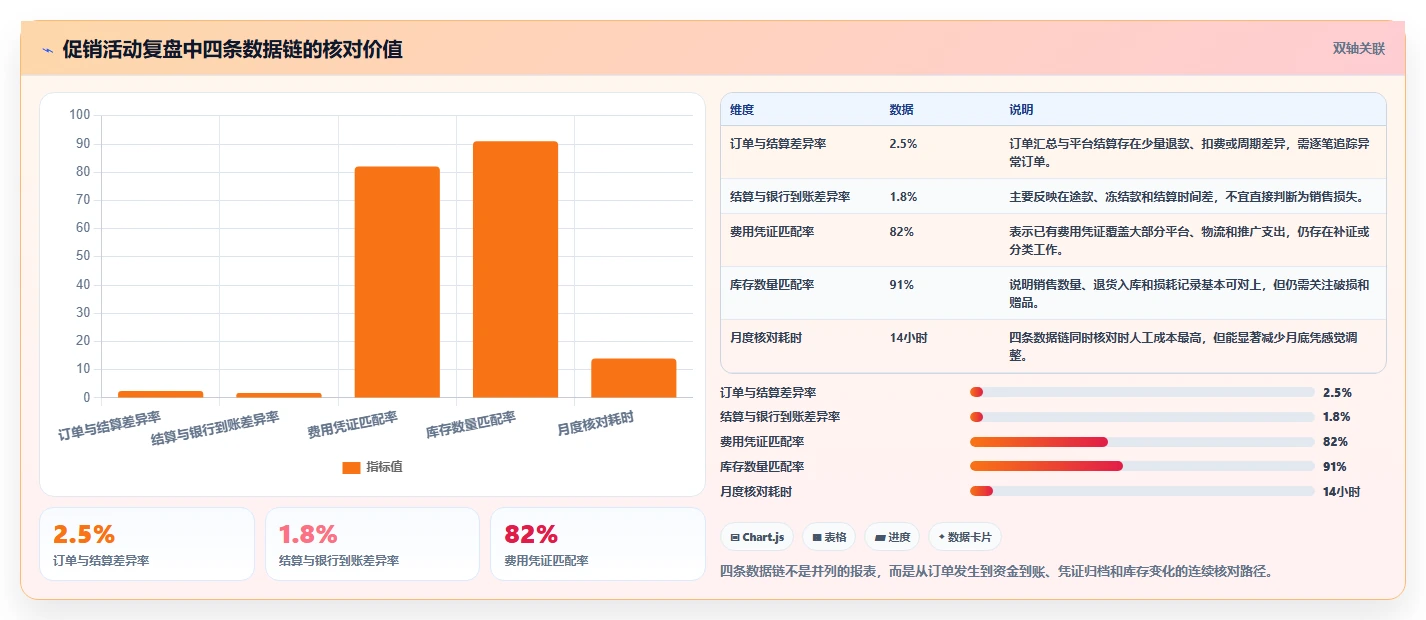The width and height of the screenshot is (1426, 620).
Task: Click the description starting 主要反映在途款
Action: [1187, 197]
